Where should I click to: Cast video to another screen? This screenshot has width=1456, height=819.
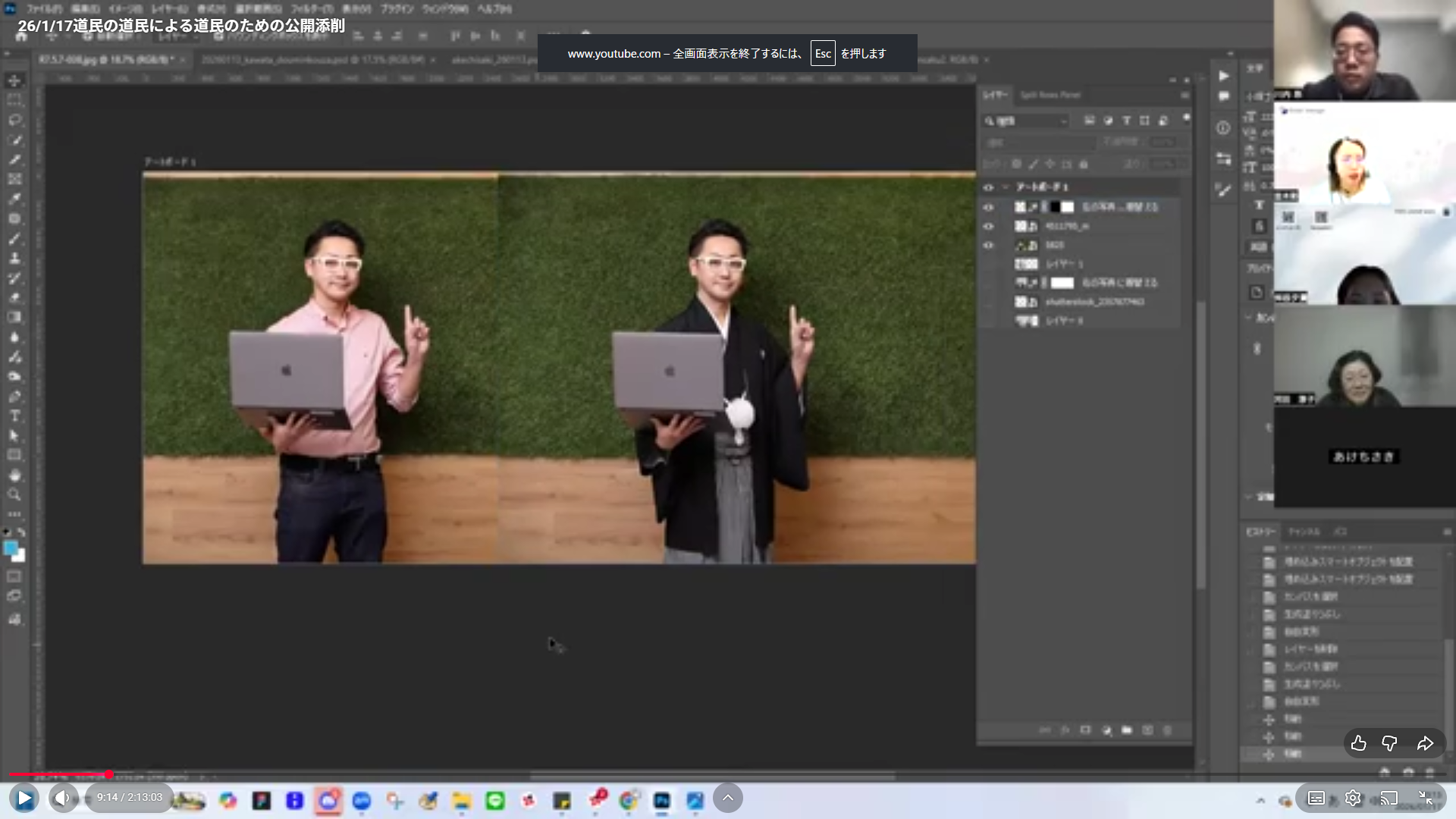[x=1389, y=798]
